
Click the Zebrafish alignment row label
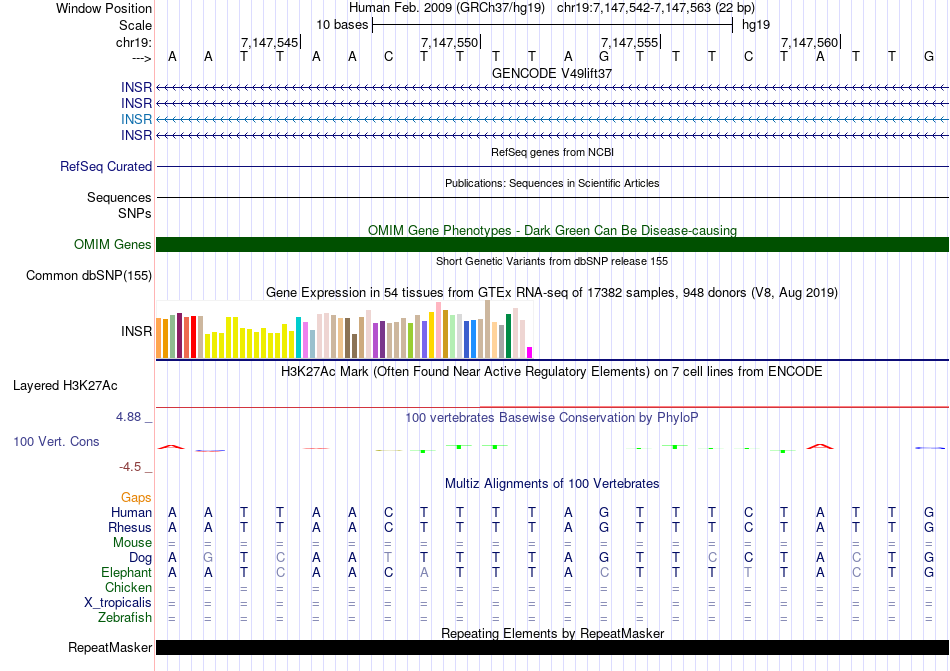tap(125, 618)
